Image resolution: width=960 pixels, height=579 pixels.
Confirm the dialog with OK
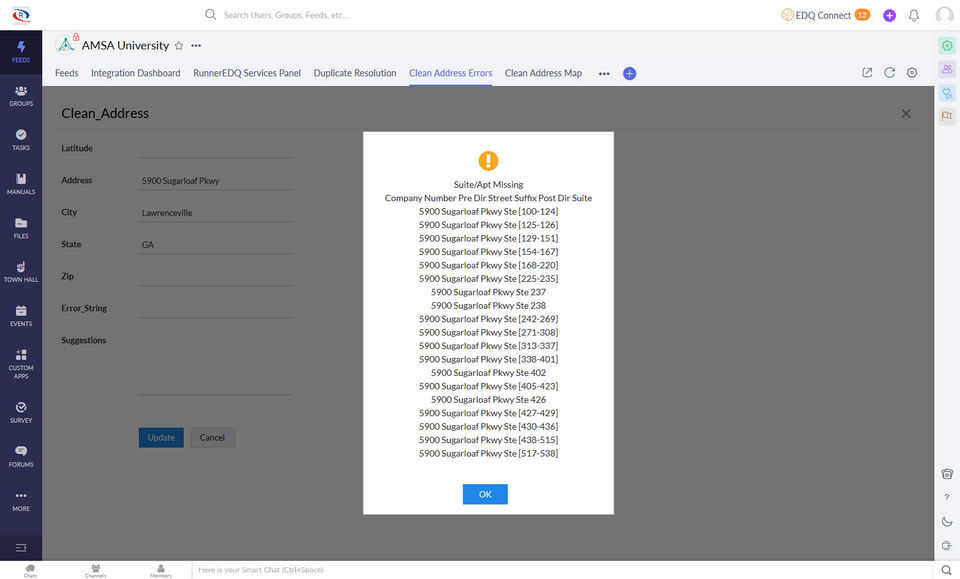(485, 495)
